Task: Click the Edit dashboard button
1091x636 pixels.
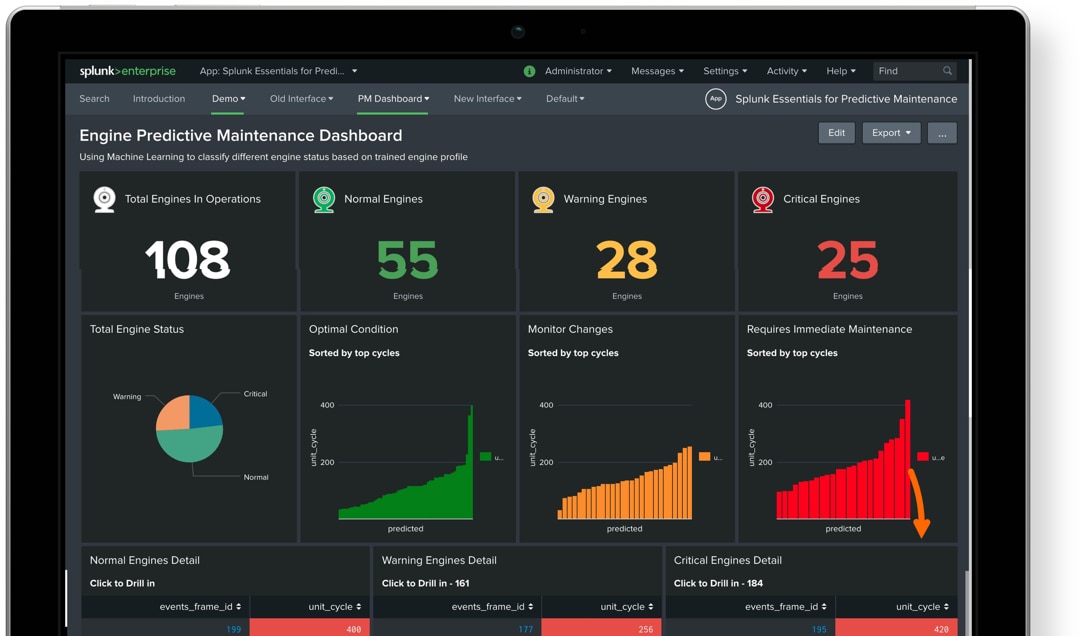Action: click(x=836, y=133)
